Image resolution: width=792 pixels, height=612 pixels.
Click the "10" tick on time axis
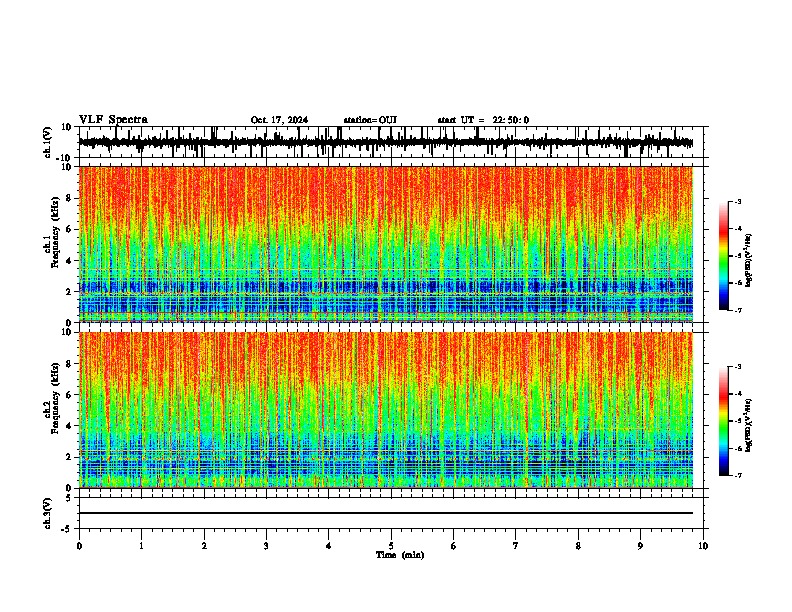pyautogui.click(x=703, y=546)
